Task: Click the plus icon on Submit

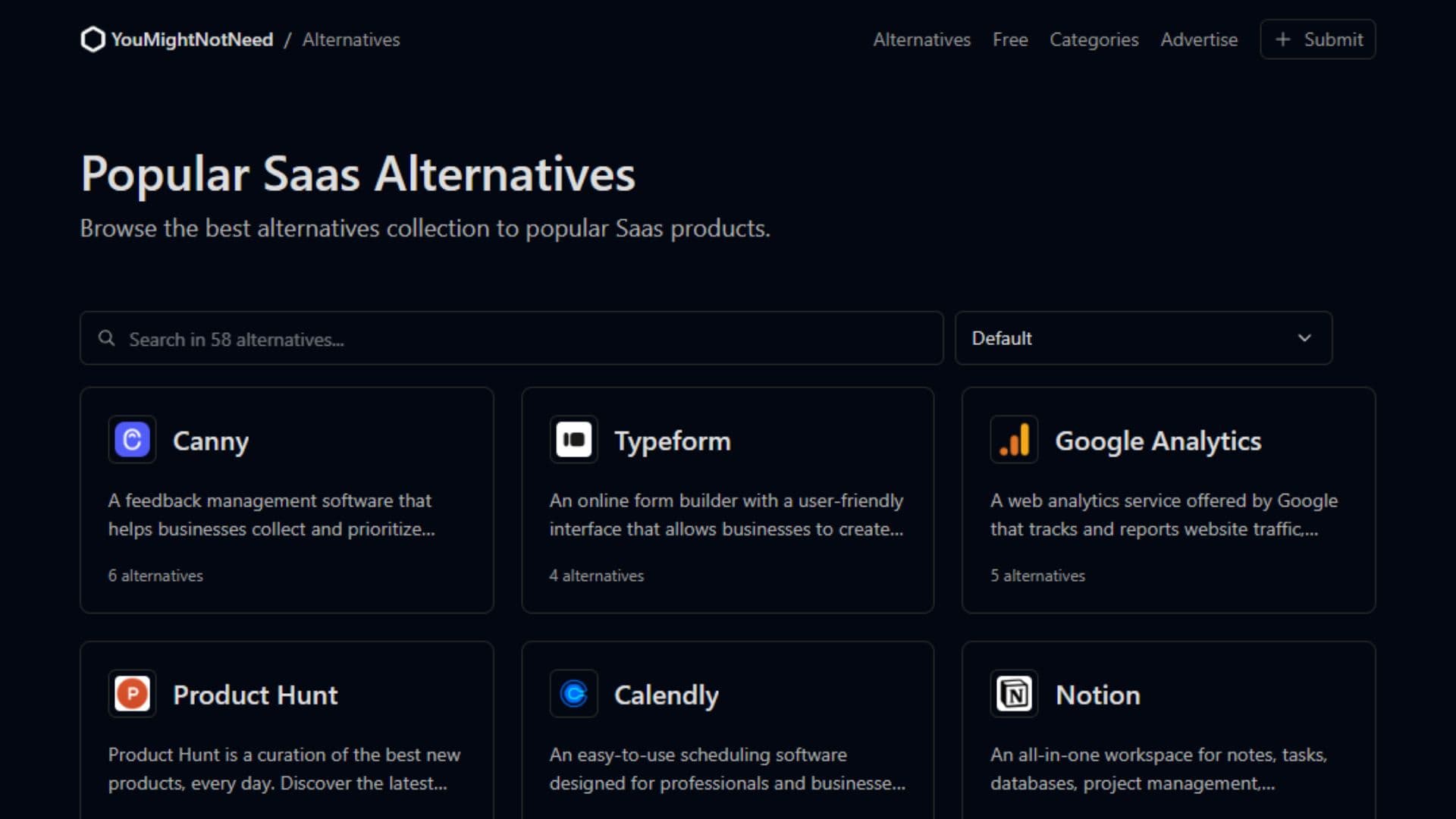Action: (x=1283, y=39)
